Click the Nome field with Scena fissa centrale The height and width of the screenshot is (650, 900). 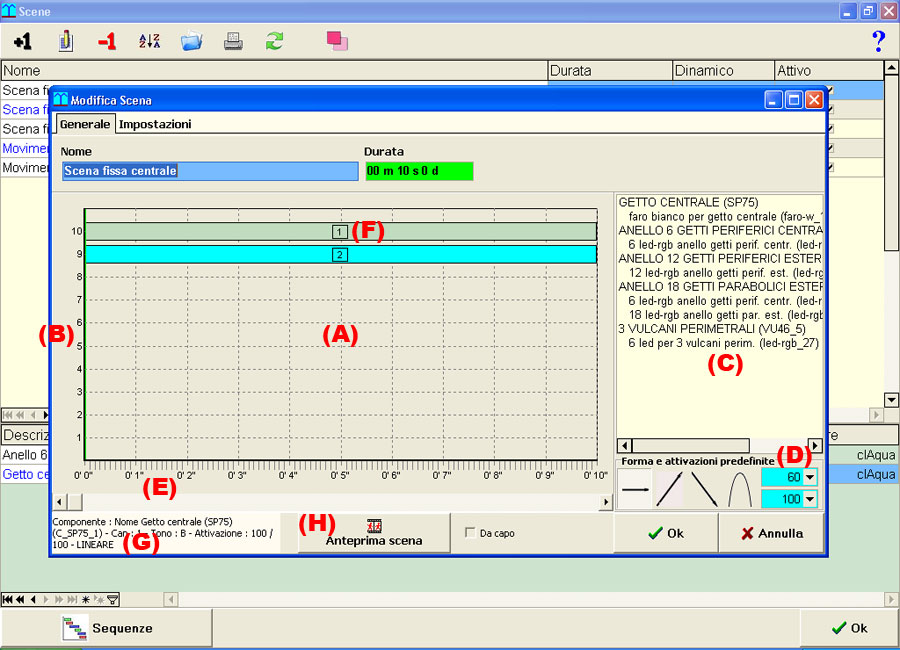(x=210, y=171)
